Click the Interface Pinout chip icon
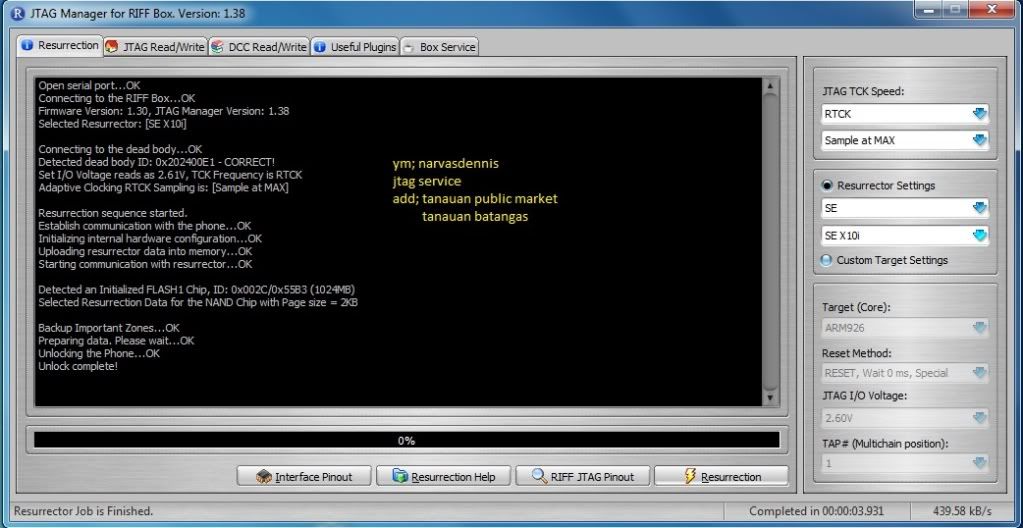 click(x=264, y=476)
